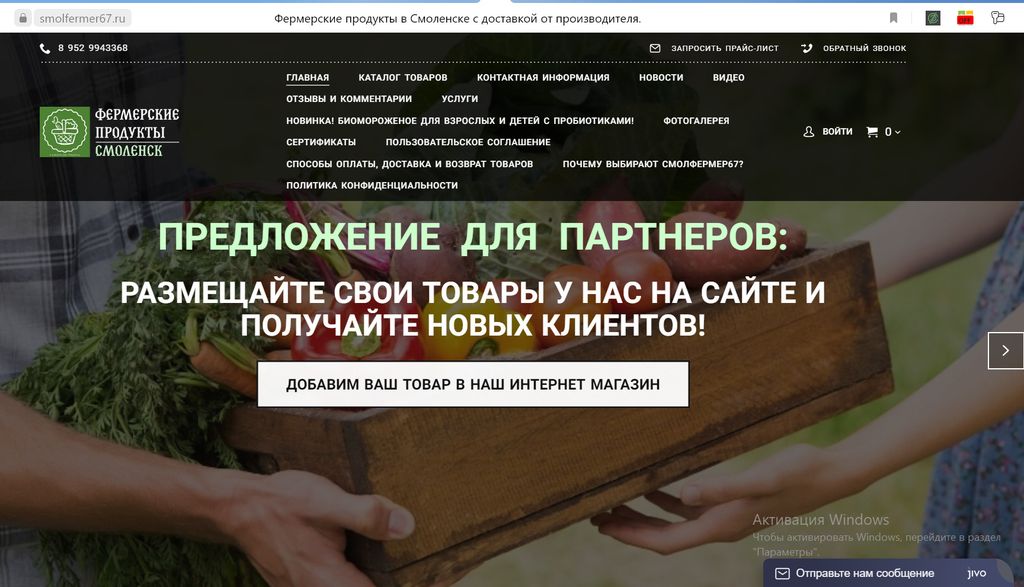Click the Фермерские продукты Смоленск logo
This screenshot has height=587, width=1024.
coord(110,132)
